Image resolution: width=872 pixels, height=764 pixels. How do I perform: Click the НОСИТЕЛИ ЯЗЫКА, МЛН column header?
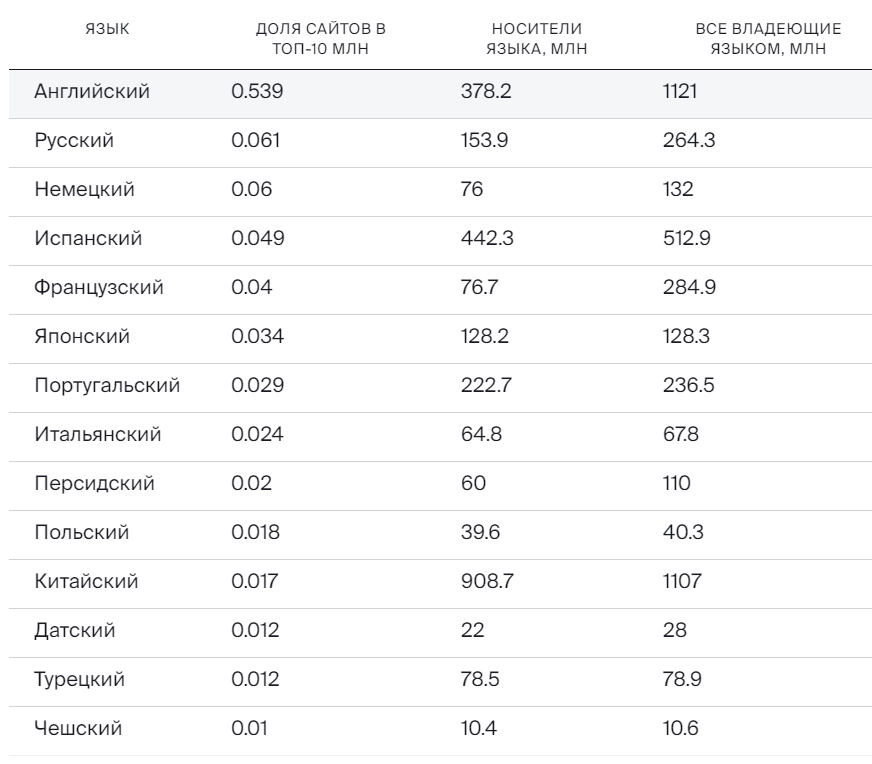537,38
